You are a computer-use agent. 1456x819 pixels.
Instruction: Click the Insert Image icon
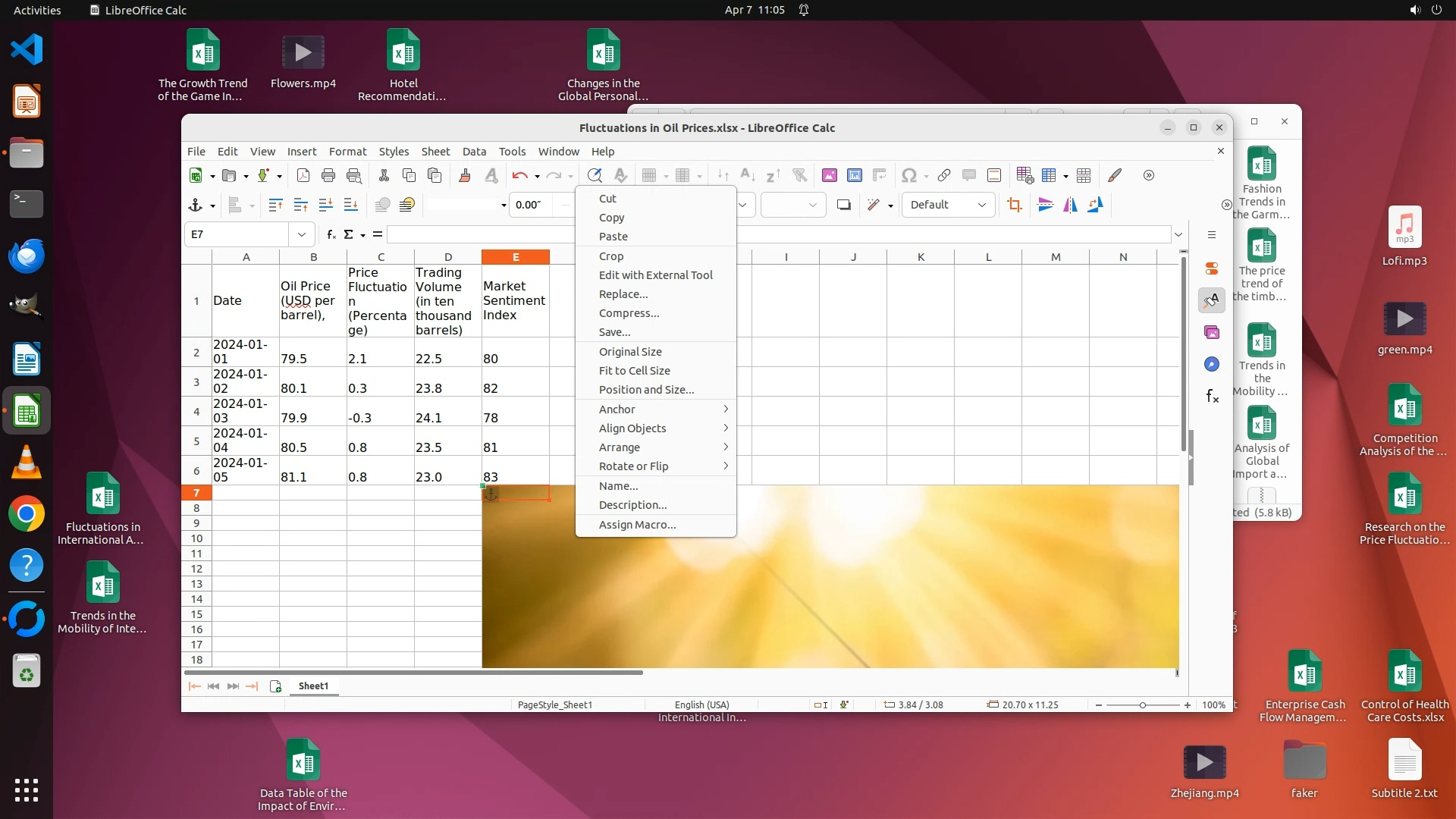point(829,176)
